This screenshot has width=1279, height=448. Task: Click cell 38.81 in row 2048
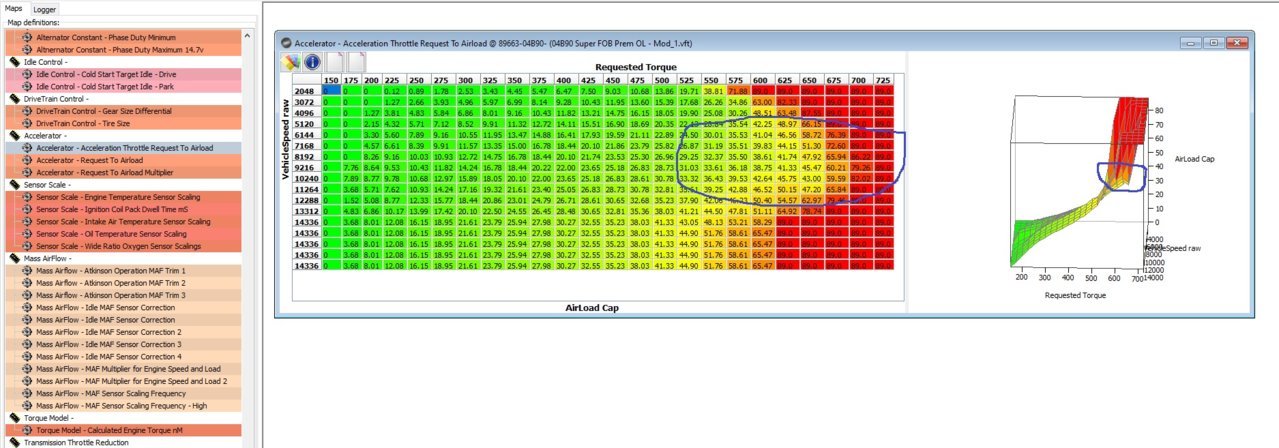(x=713, y=91)
